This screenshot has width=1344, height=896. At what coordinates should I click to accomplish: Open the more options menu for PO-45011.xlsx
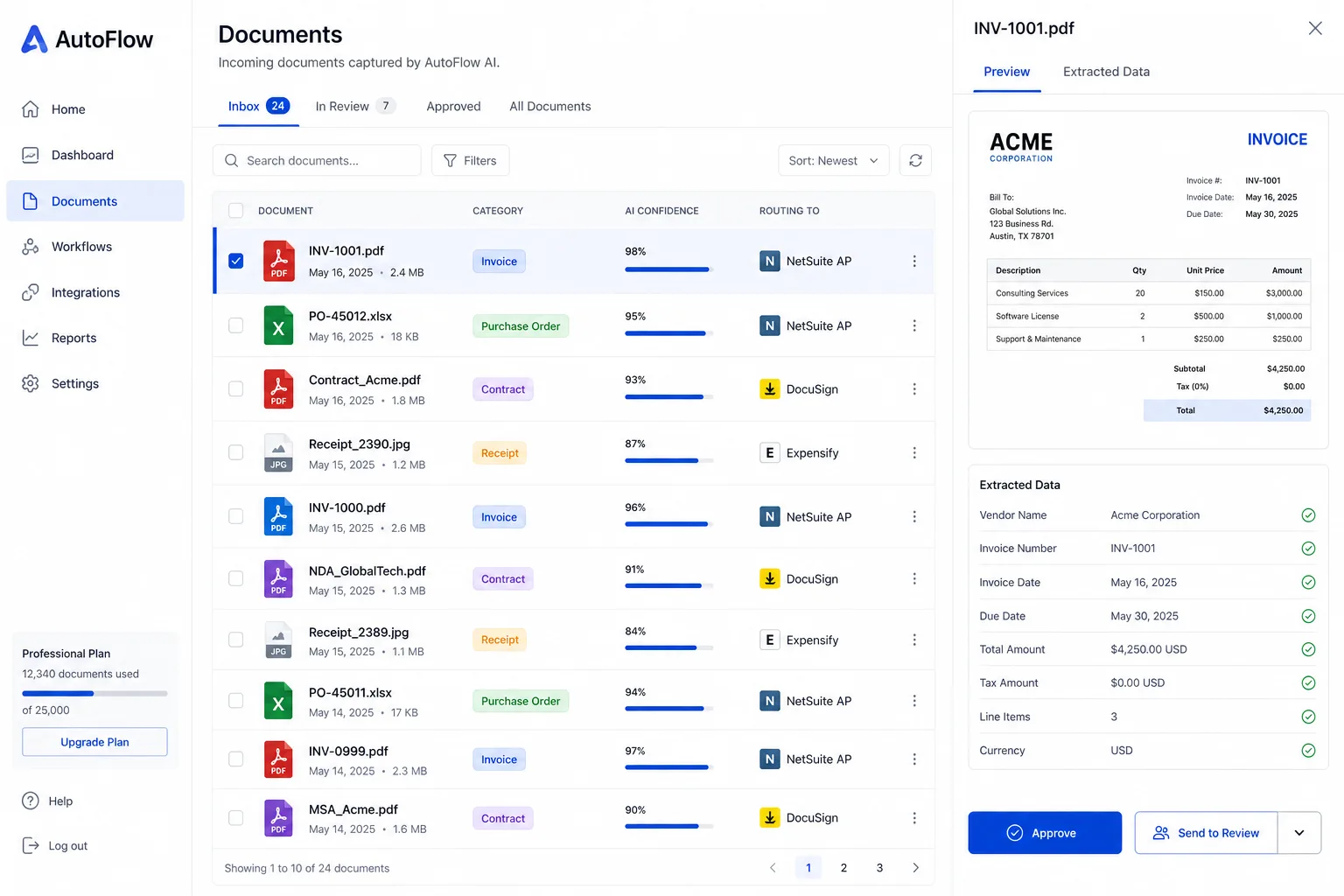point(914,701)
